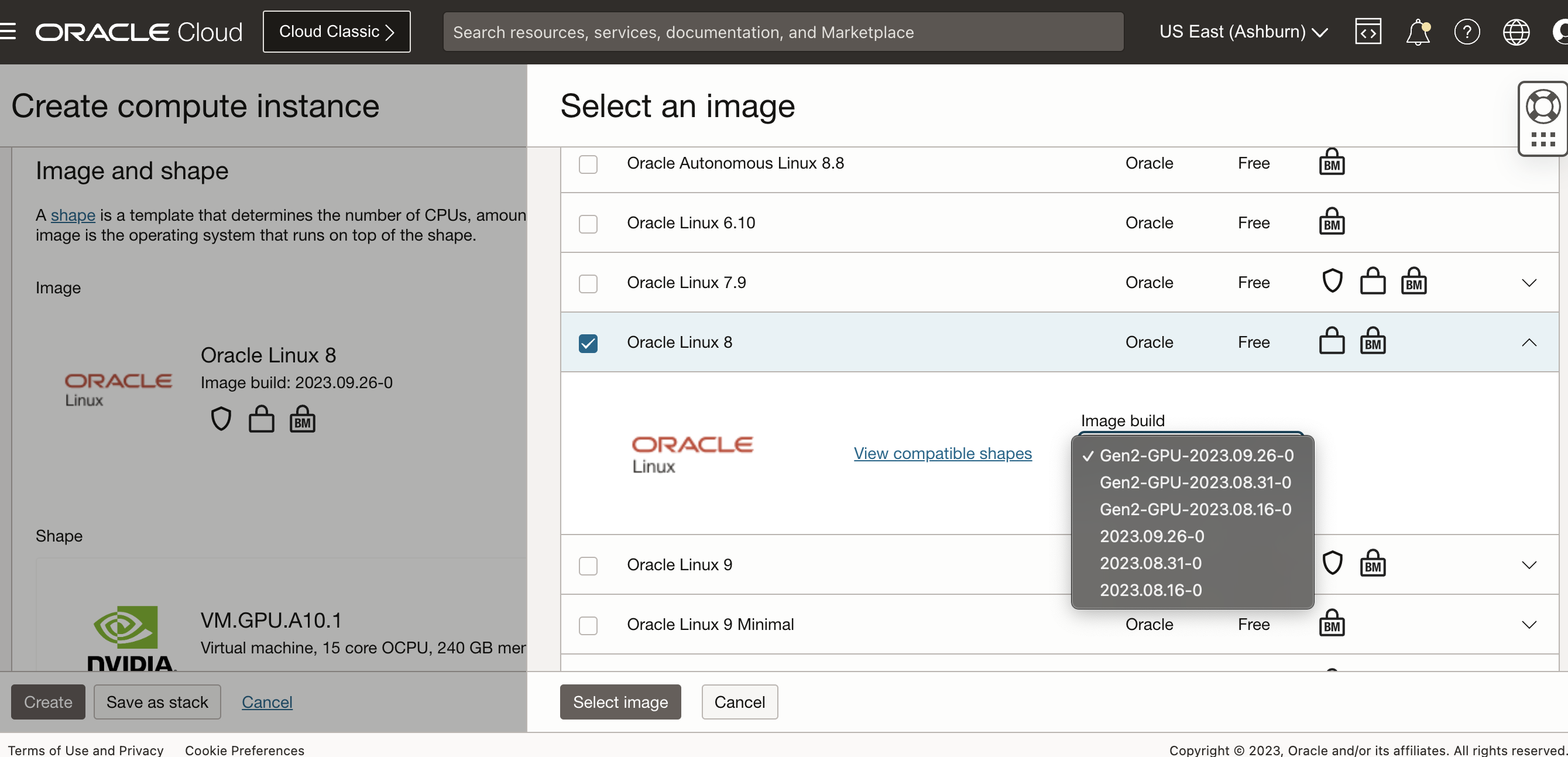The width and height of the screenshot is (1568, 757).
Task: Check Oracle Autonomous Linux 8.8
Action: click(x=588, y=165)
